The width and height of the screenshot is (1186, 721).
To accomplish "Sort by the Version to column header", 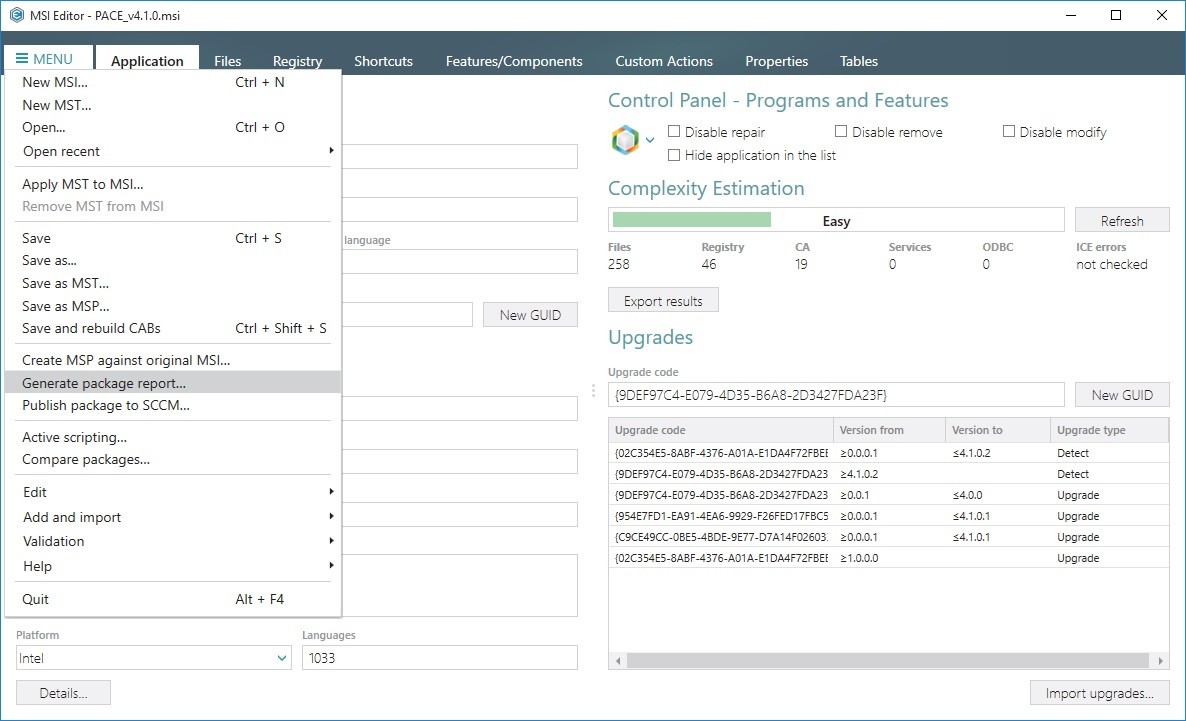I will 998,430.
